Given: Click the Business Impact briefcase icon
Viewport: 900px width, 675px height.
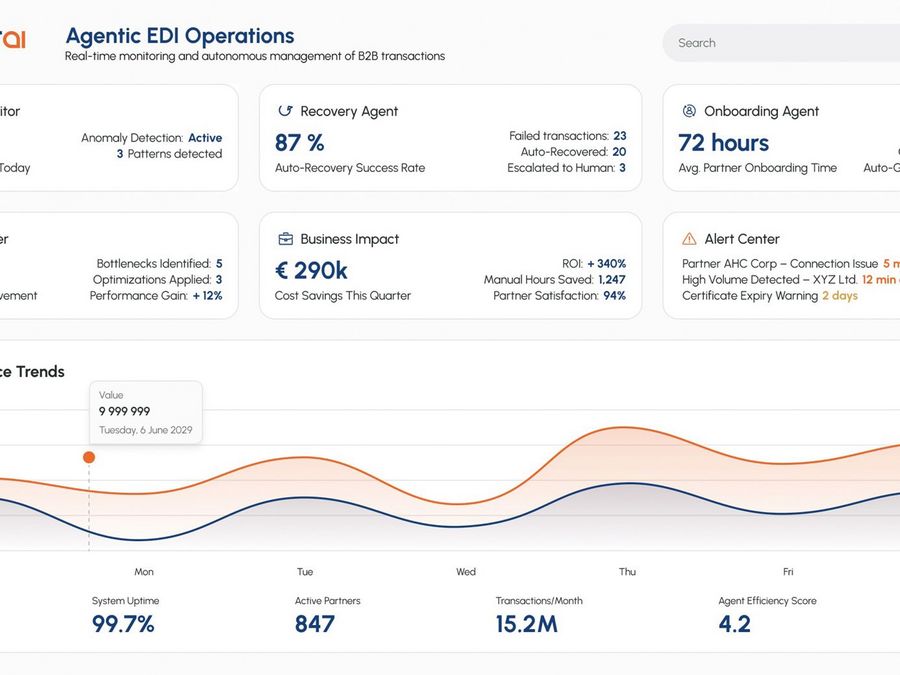Looking at the screenshot, I should coord(285,239).
